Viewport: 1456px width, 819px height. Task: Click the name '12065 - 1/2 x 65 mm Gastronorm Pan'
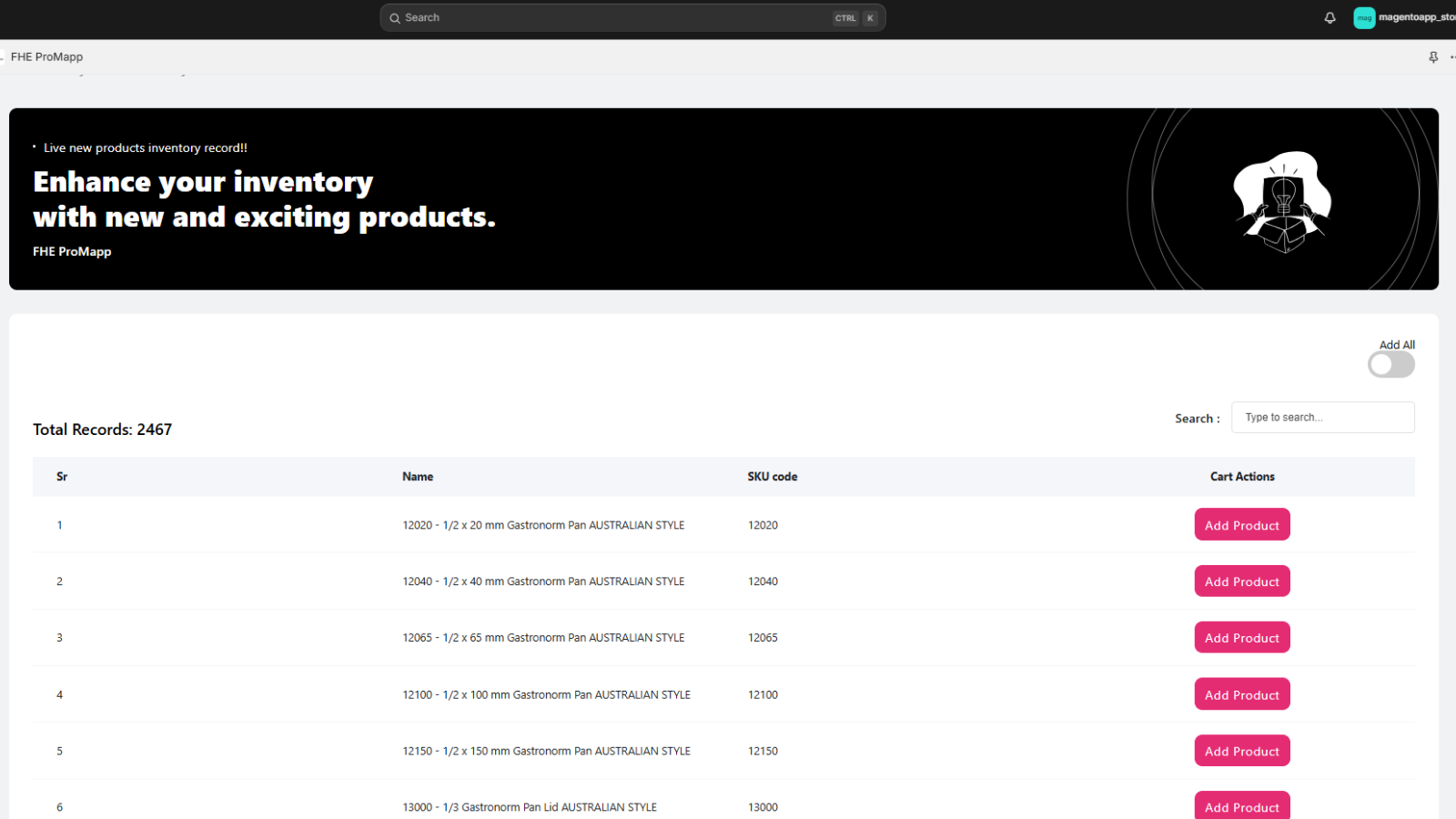(543, 638)
